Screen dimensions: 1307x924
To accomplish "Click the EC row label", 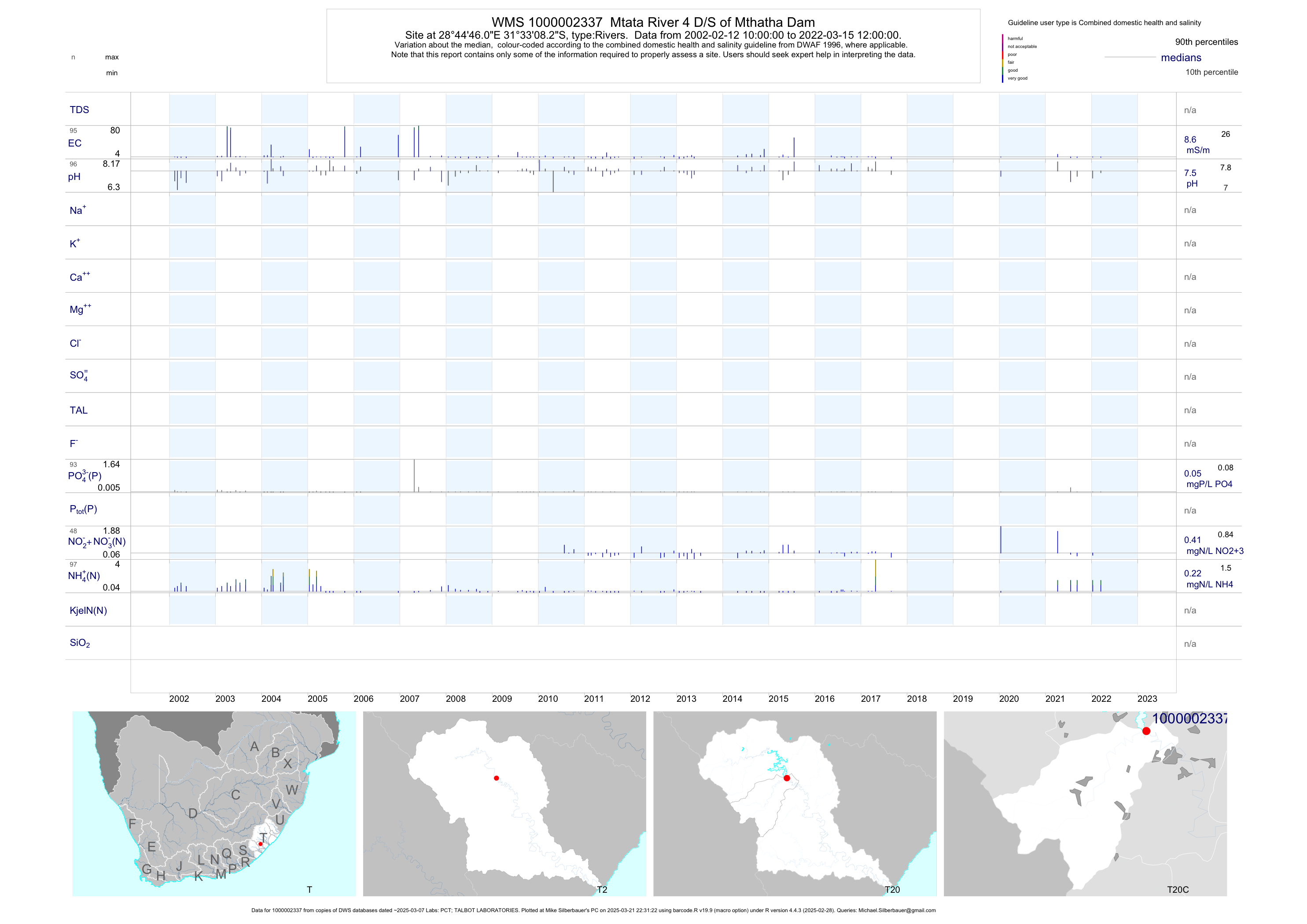I will (x=74, y=143).
